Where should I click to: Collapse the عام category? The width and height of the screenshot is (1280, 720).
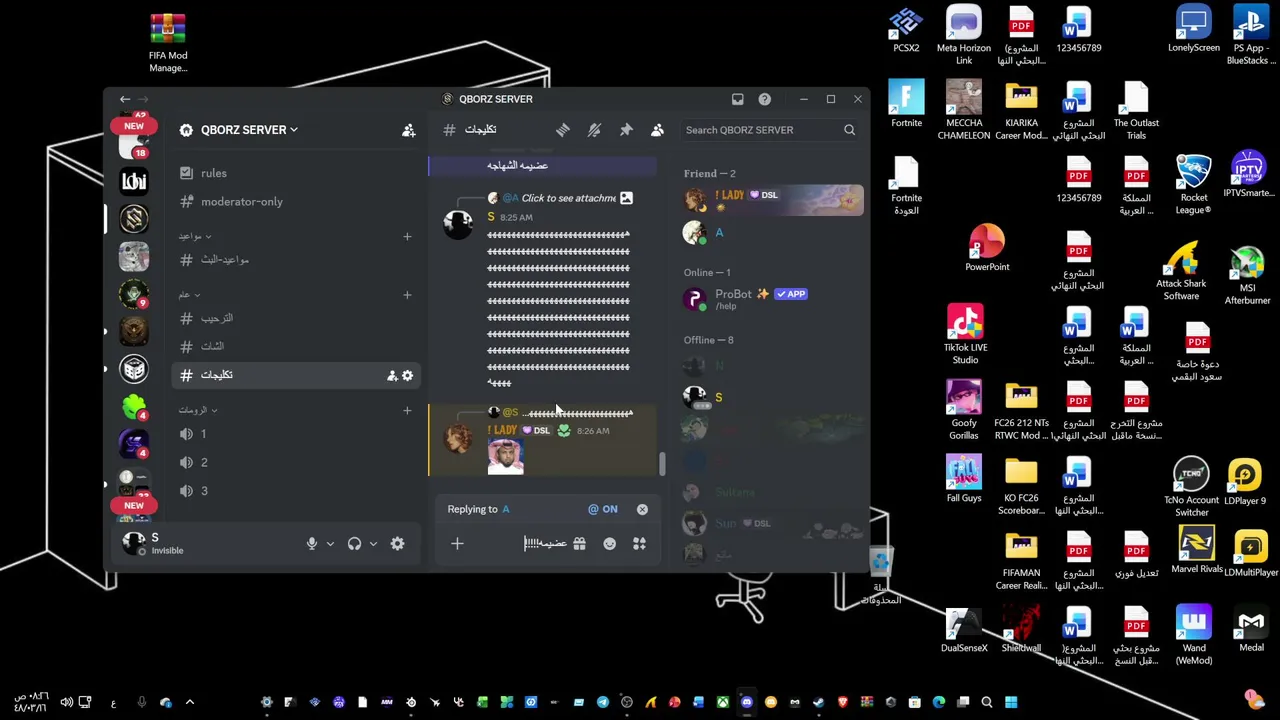(x=189, y=295)
